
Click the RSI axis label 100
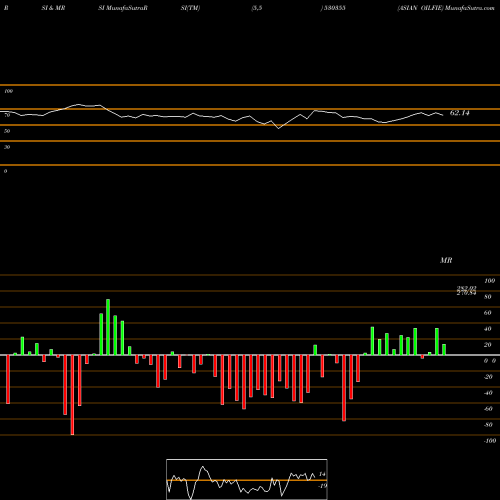(x=8, y=91)
